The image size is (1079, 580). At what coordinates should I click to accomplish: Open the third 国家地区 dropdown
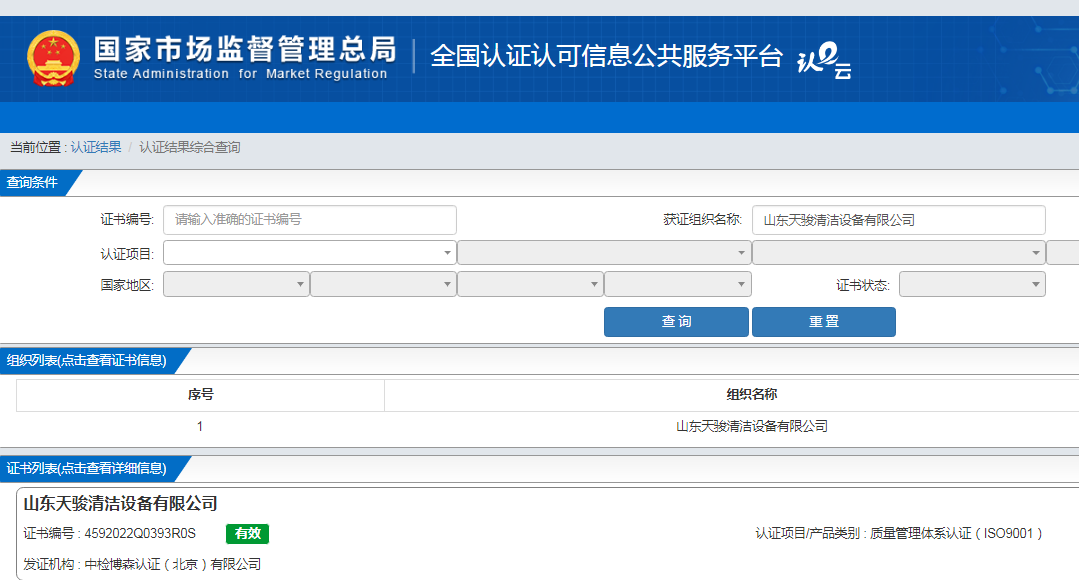coord(531,284)
